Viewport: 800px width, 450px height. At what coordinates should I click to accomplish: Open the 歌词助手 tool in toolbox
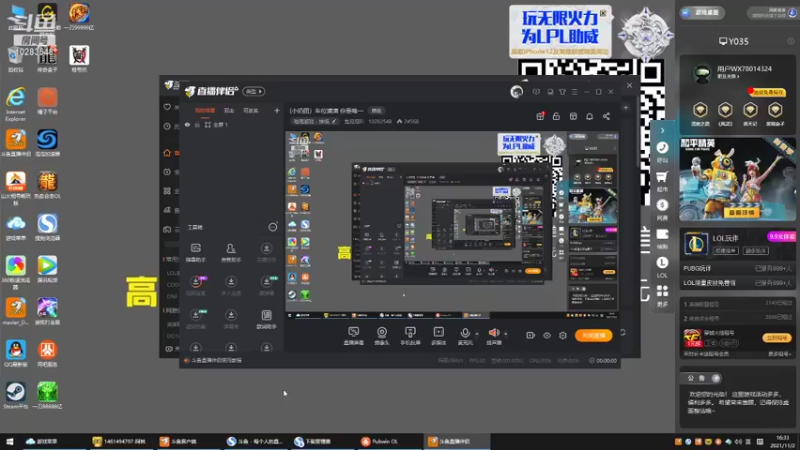click(x=266, y=319)
